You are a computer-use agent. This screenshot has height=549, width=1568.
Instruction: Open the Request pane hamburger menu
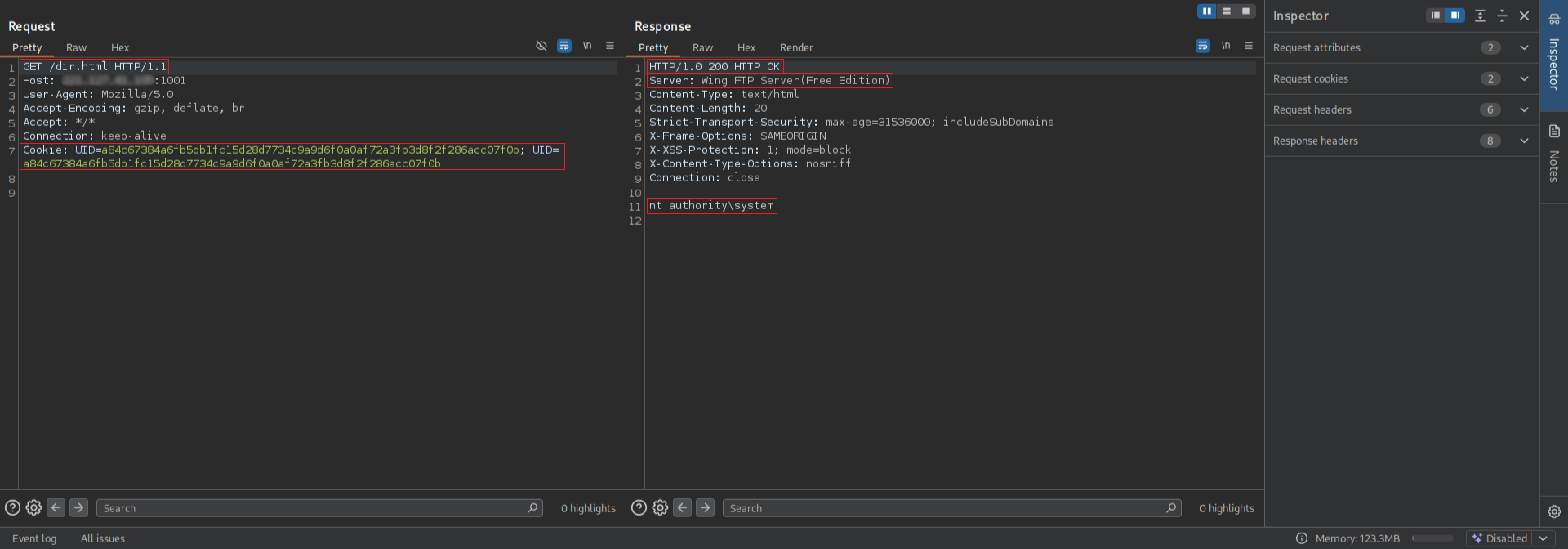coord(610,46)
